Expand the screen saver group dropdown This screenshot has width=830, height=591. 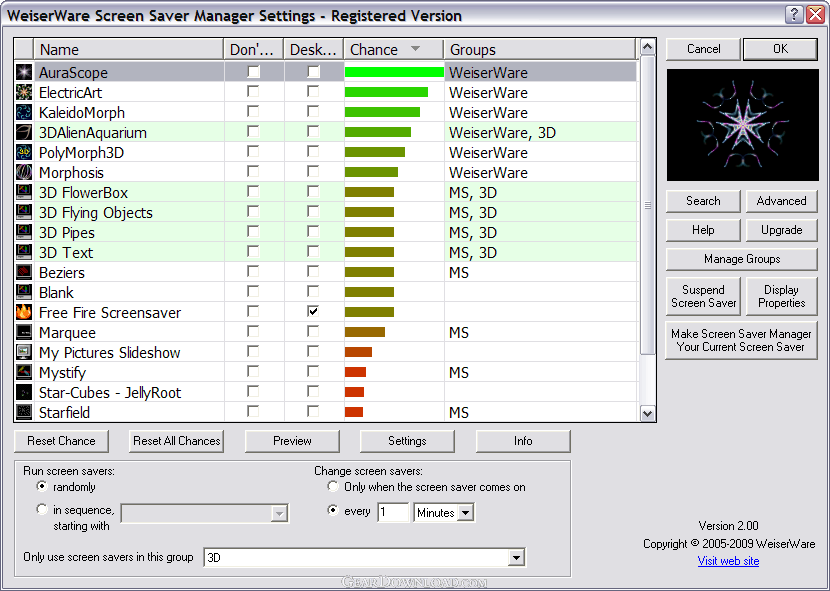tap(516, 558)
